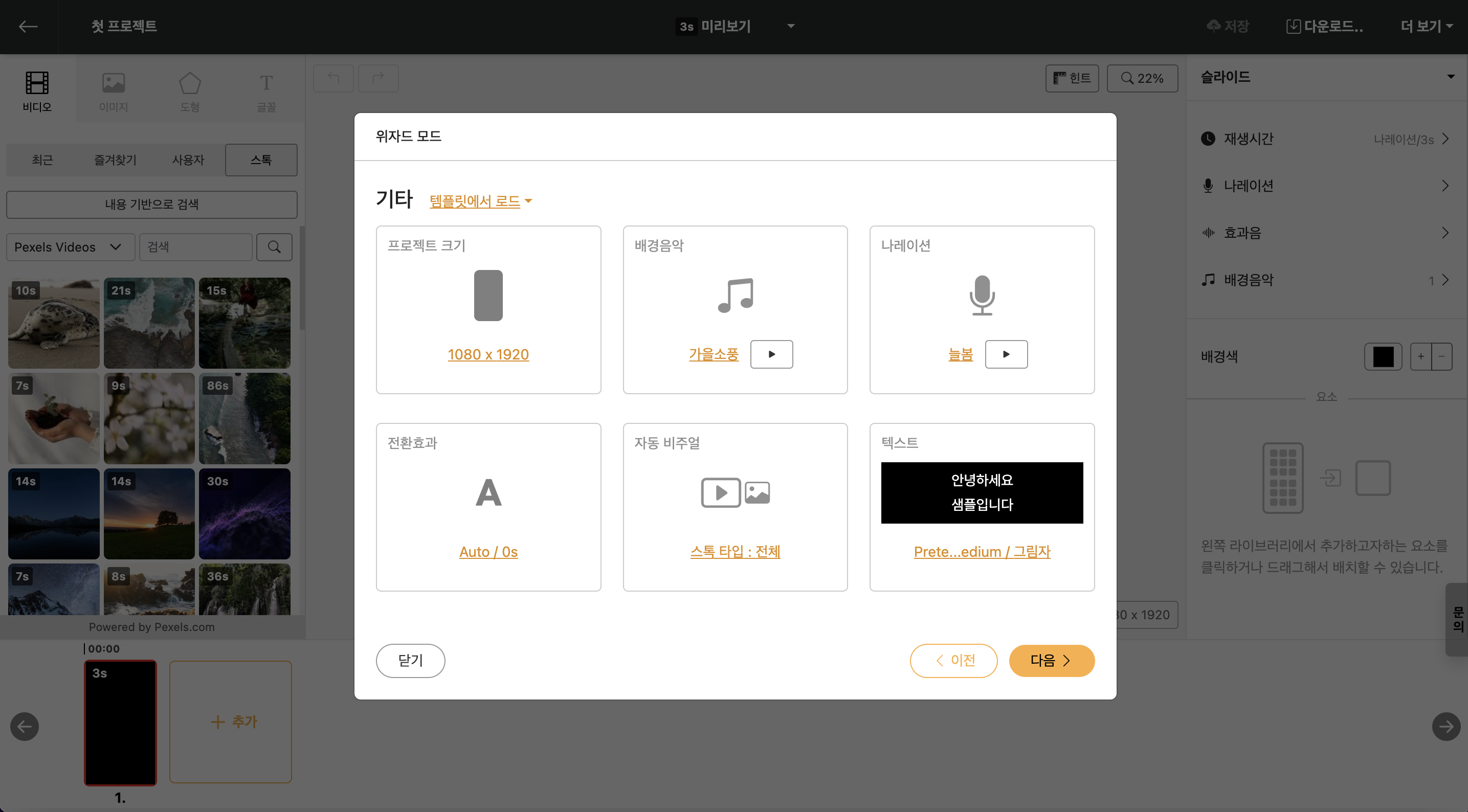Select the 9s white flowers video thumbnail
Viewport: 1468px width, 812px height.
click(x=149, y=418)
